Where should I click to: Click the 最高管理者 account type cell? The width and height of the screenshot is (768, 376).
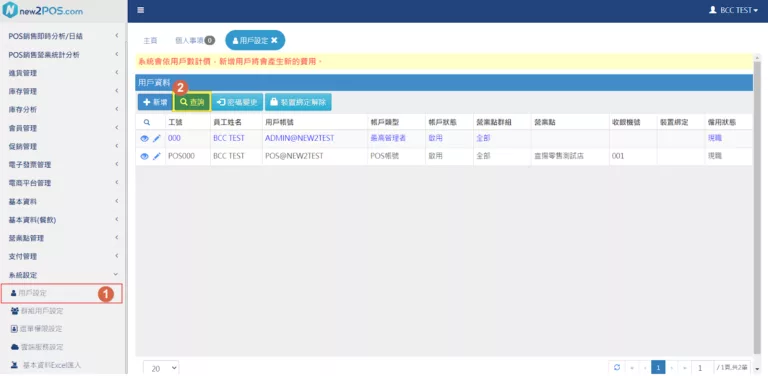point(388,139)
